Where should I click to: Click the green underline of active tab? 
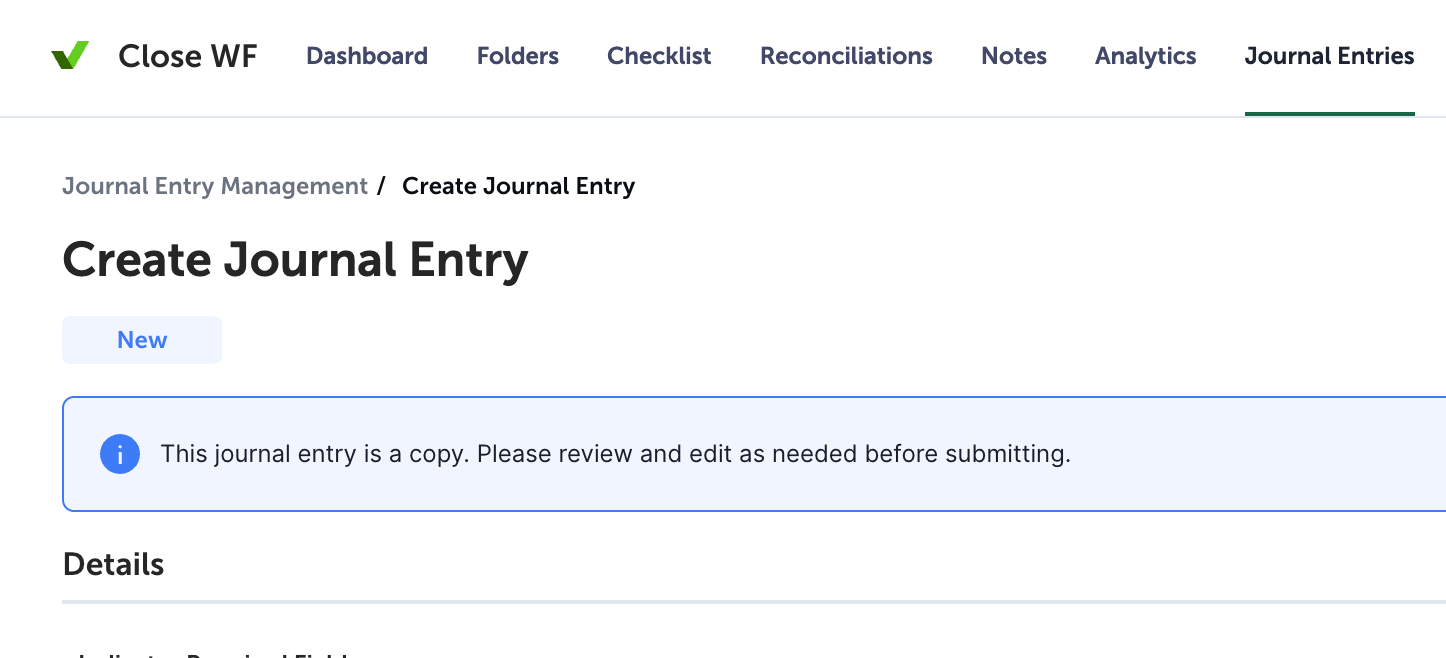point(1329,113)
